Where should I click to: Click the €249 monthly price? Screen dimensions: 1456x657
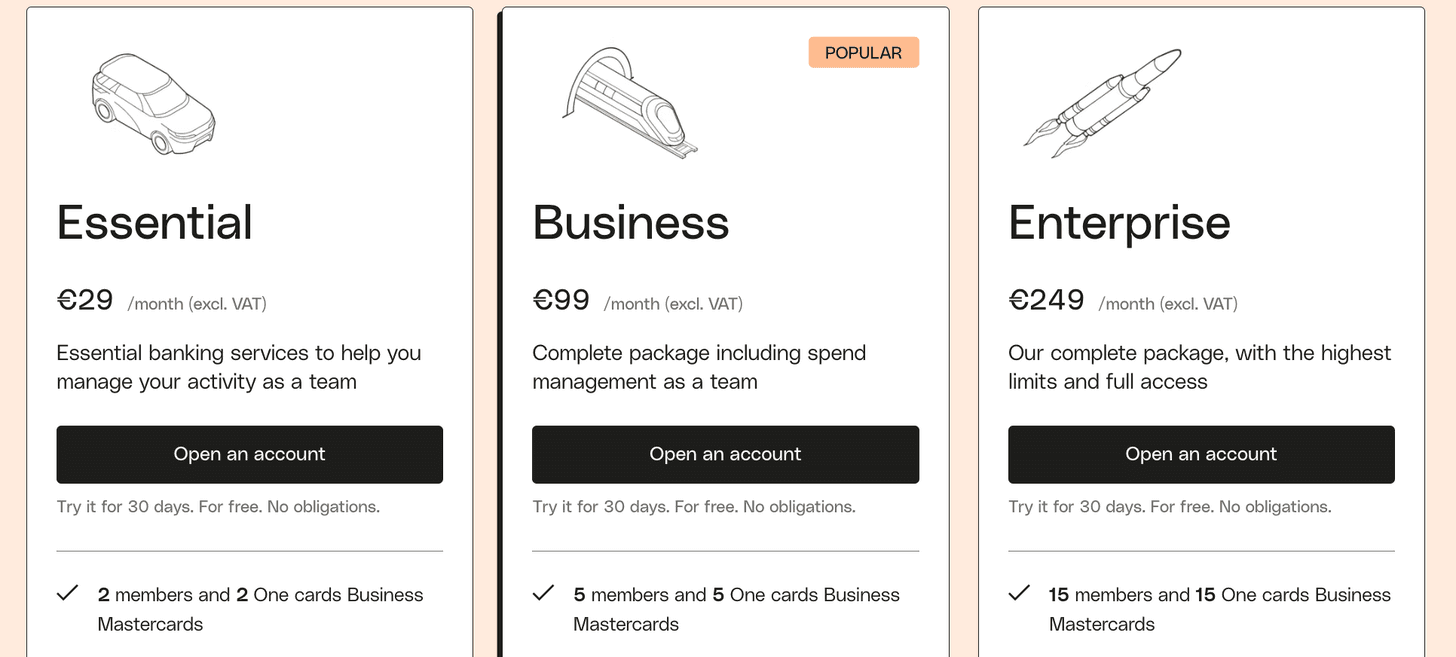[x=1047, y=300]
